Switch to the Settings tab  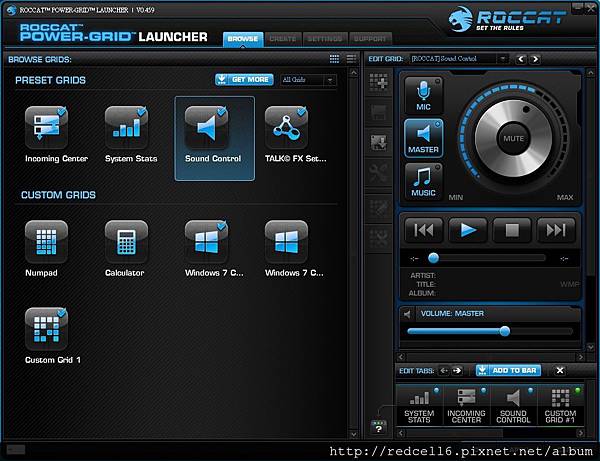click(x=325, y=39)
